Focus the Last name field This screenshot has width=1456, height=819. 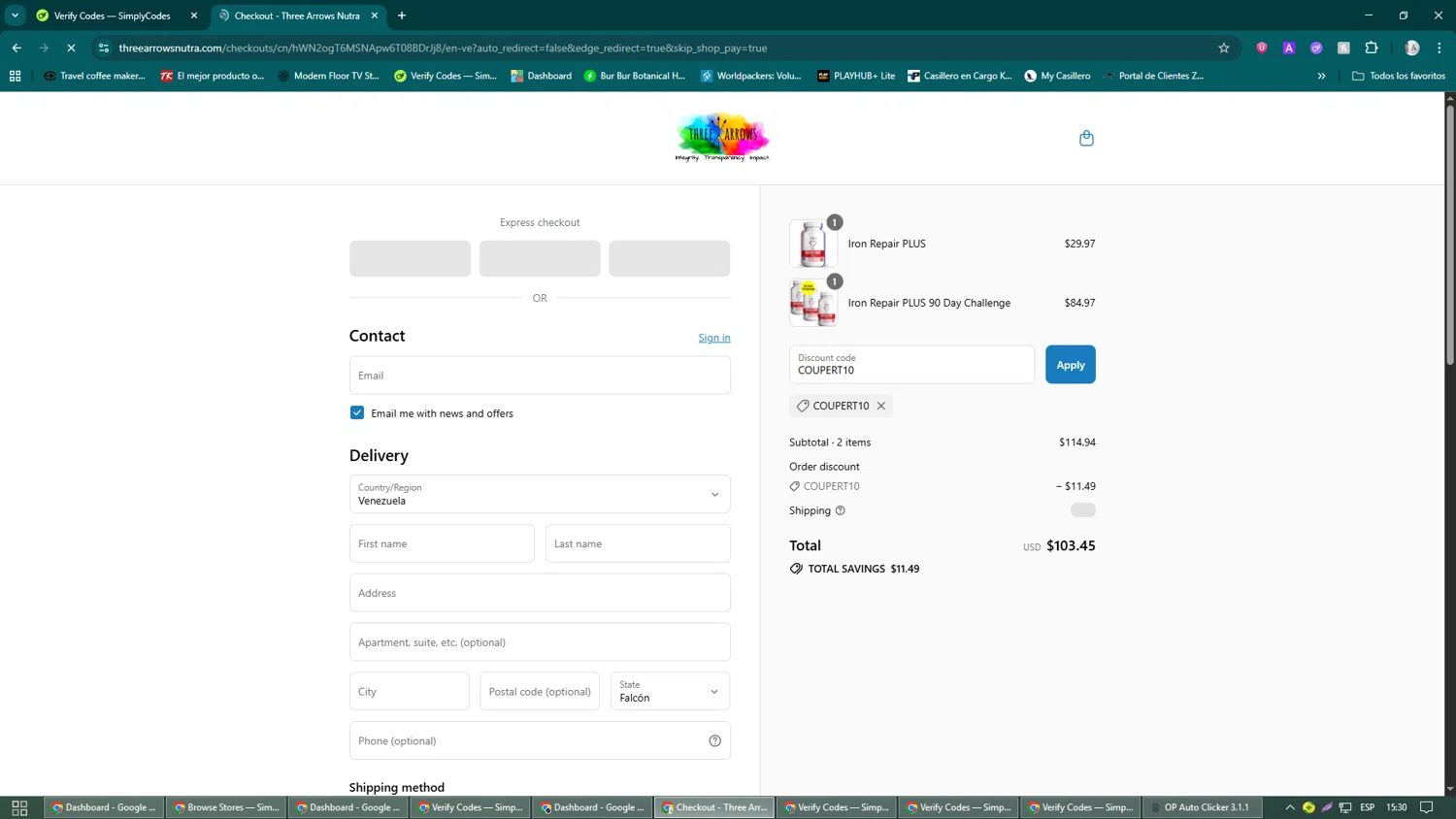click(638, 543)
